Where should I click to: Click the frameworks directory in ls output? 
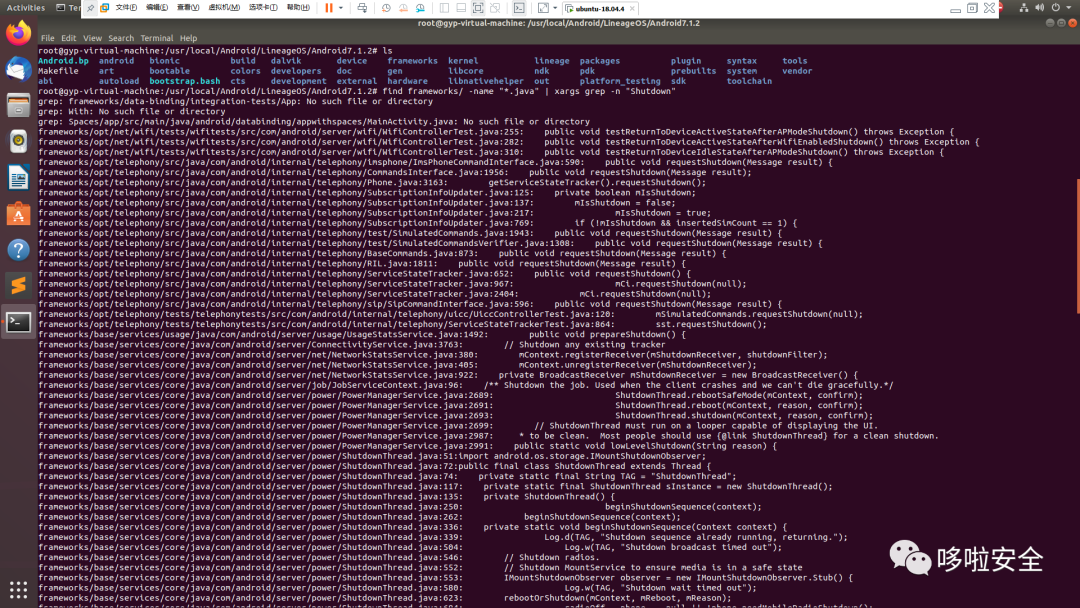(413, 61)
